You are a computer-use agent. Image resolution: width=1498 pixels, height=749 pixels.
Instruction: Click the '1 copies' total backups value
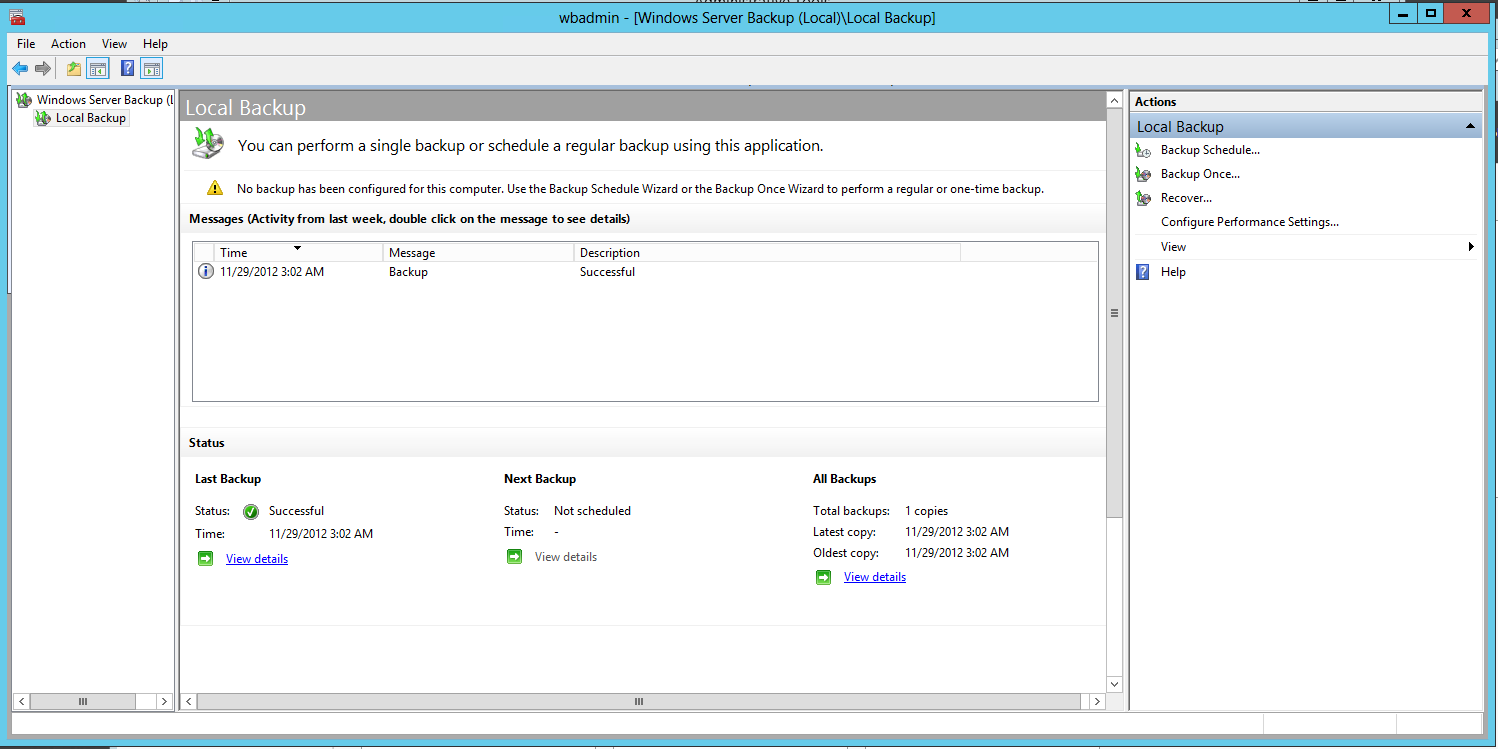click(x=926, y=511)
